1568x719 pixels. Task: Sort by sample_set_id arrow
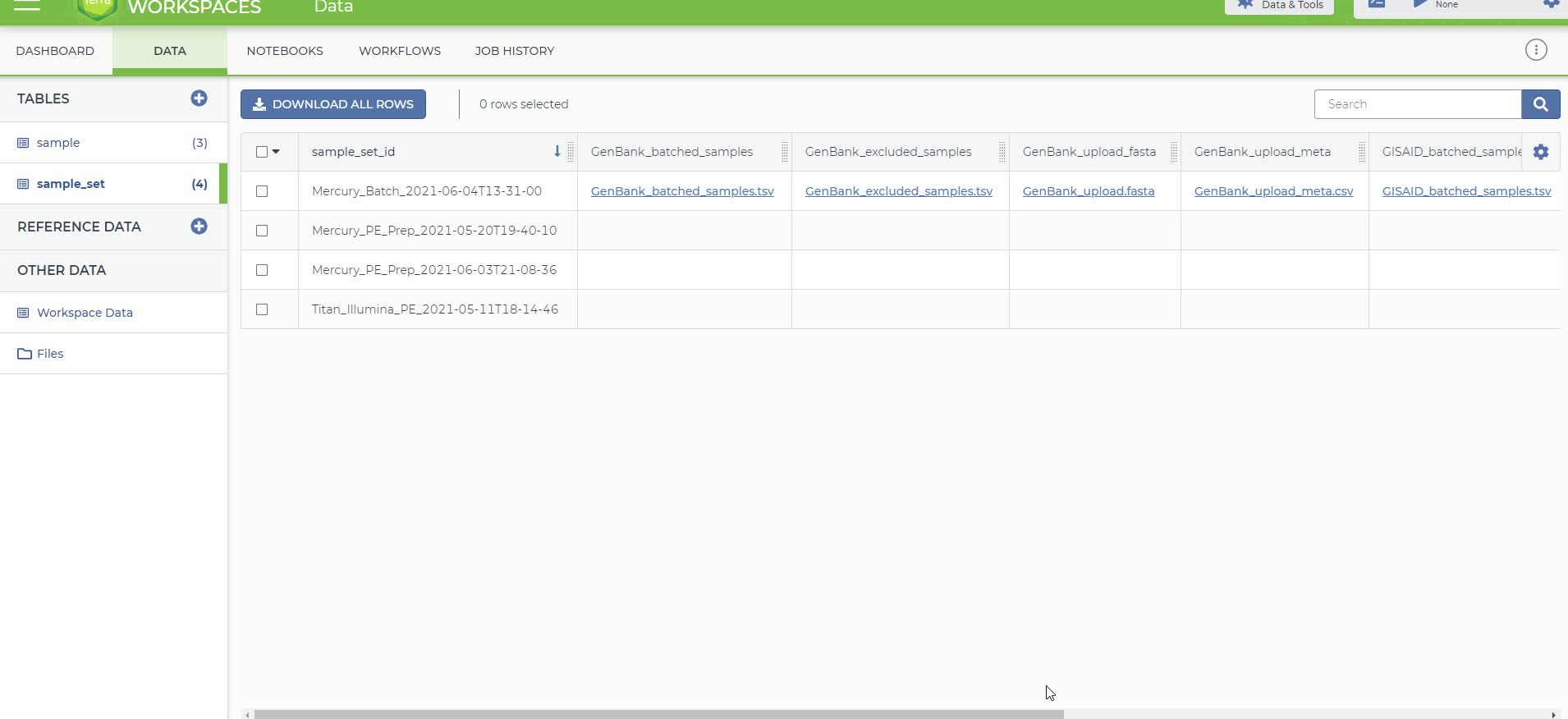pyautogui.click(x=557, y=151)
